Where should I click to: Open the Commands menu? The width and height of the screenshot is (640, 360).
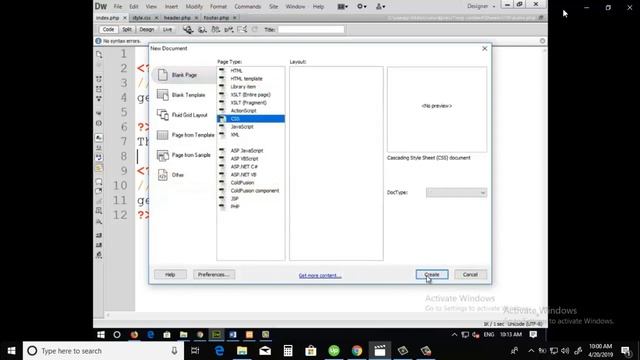[x=247, y=7]
